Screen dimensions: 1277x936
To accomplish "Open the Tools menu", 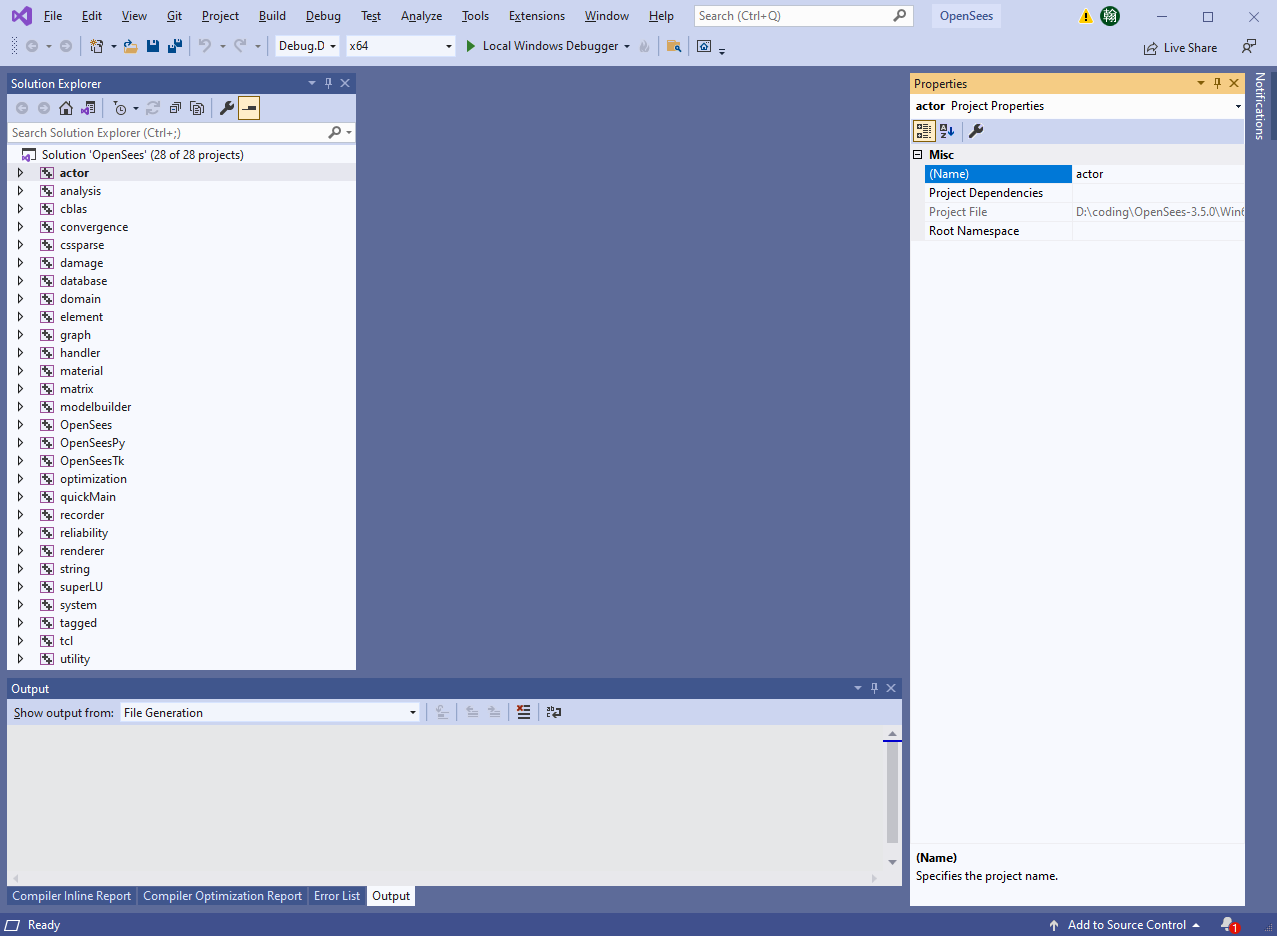I will [475, 16].
